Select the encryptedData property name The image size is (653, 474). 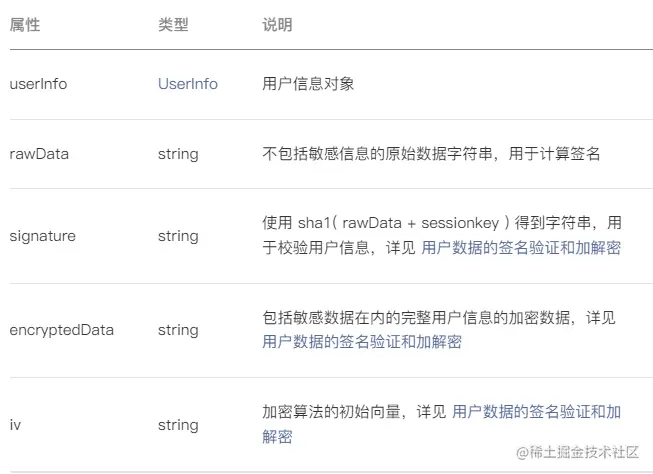tap(61, 329)
